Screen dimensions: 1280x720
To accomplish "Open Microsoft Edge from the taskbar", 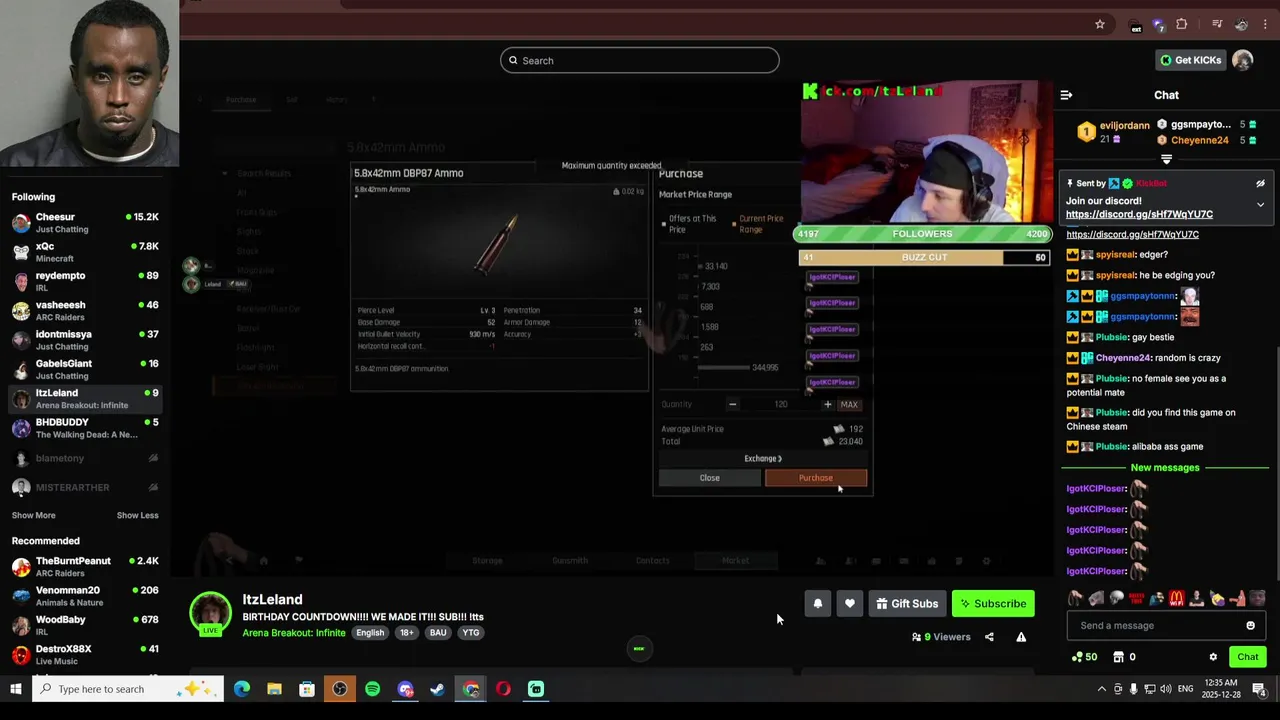I will point(241,689).
